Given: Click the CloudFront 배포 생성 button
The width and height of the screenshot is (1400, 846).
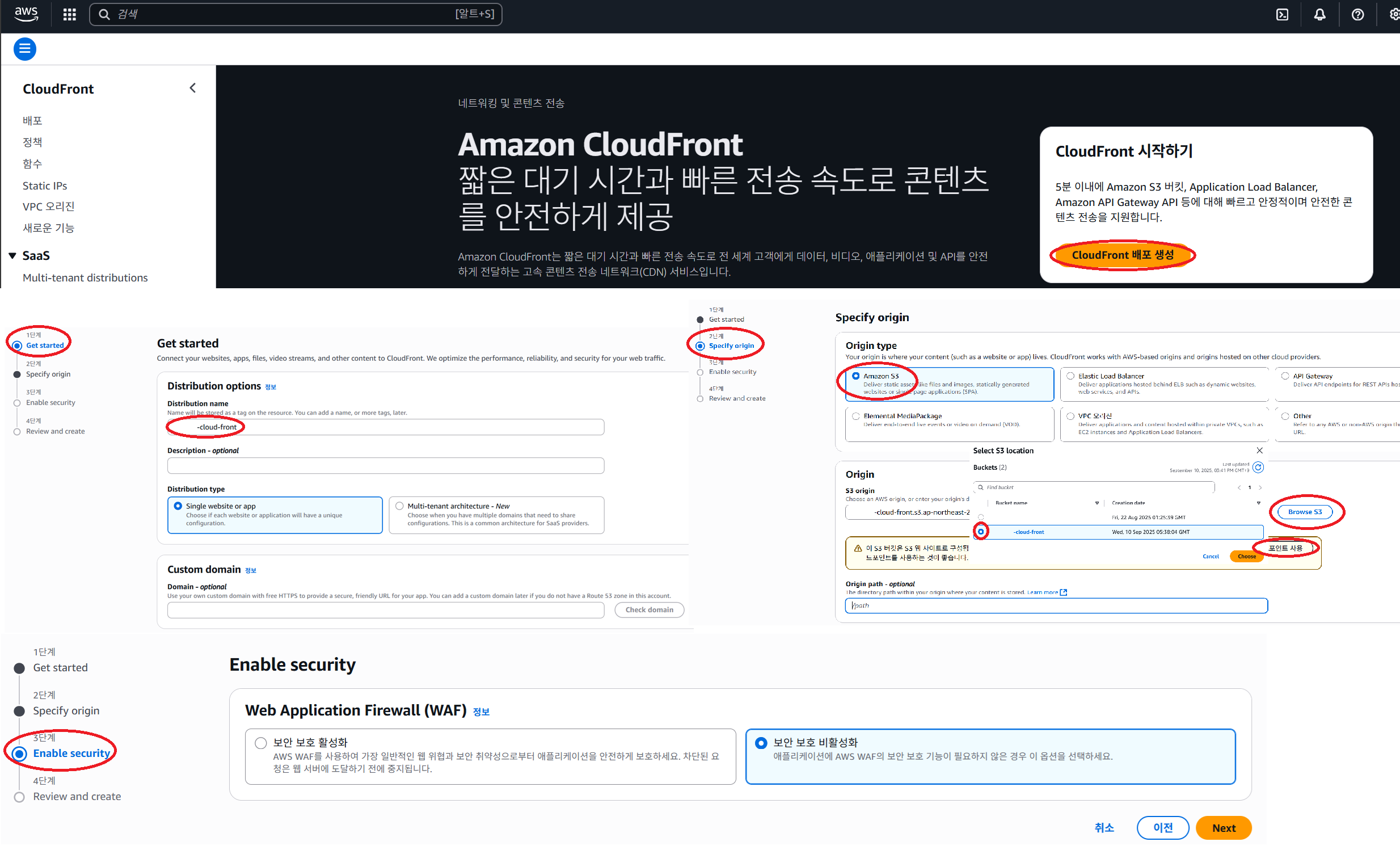Looking at the screenshot, I should click(x=1123, y=255).
